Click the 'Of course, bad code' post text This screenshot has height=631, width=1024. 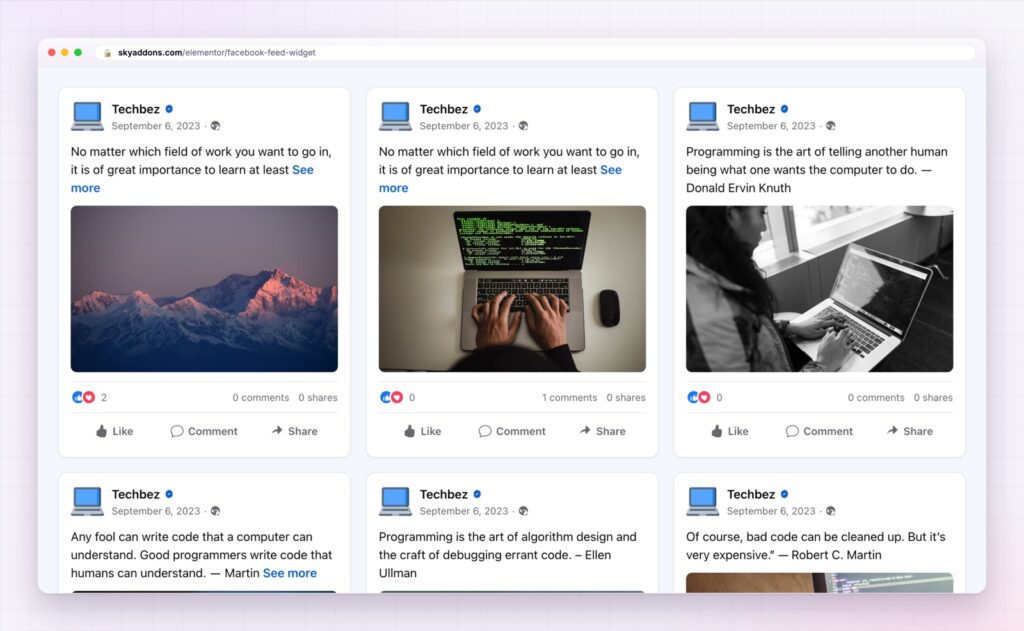pos(816,546)
